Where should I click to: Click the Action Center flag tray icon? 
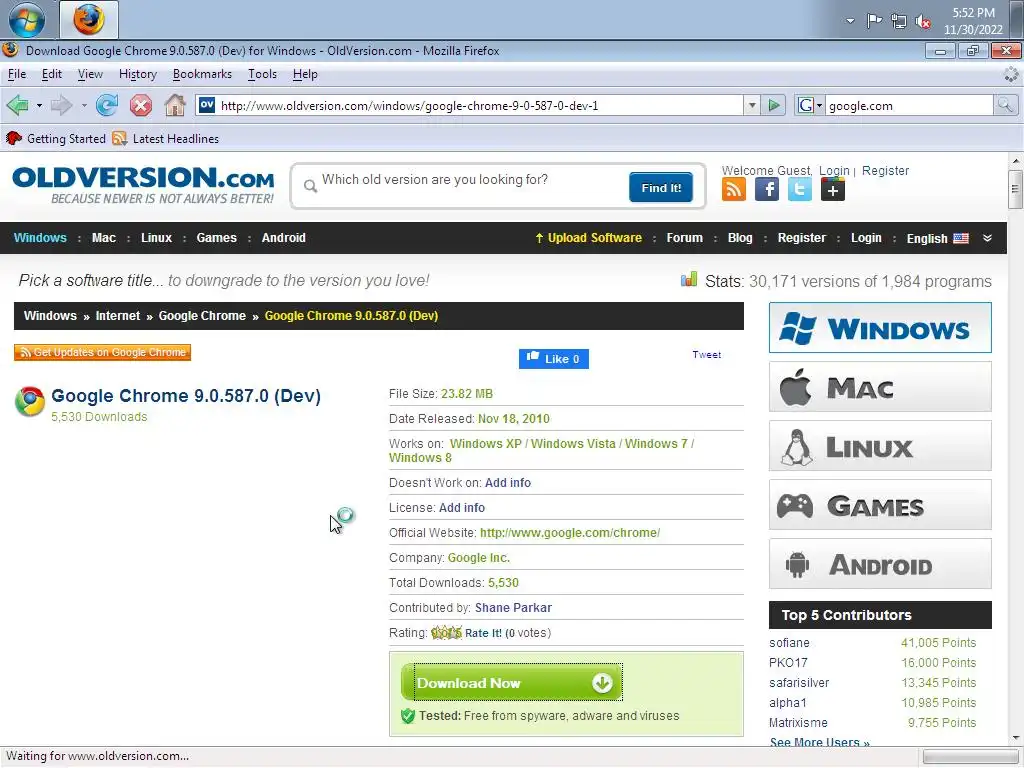874,21
